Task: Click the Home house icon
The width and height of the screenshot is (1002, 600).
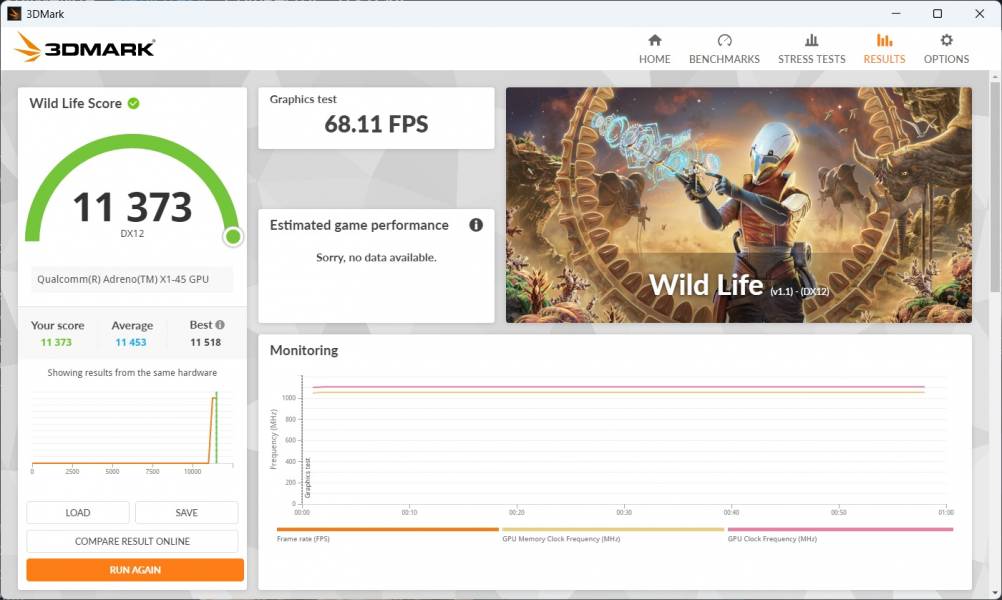Action: click(654, 40)
